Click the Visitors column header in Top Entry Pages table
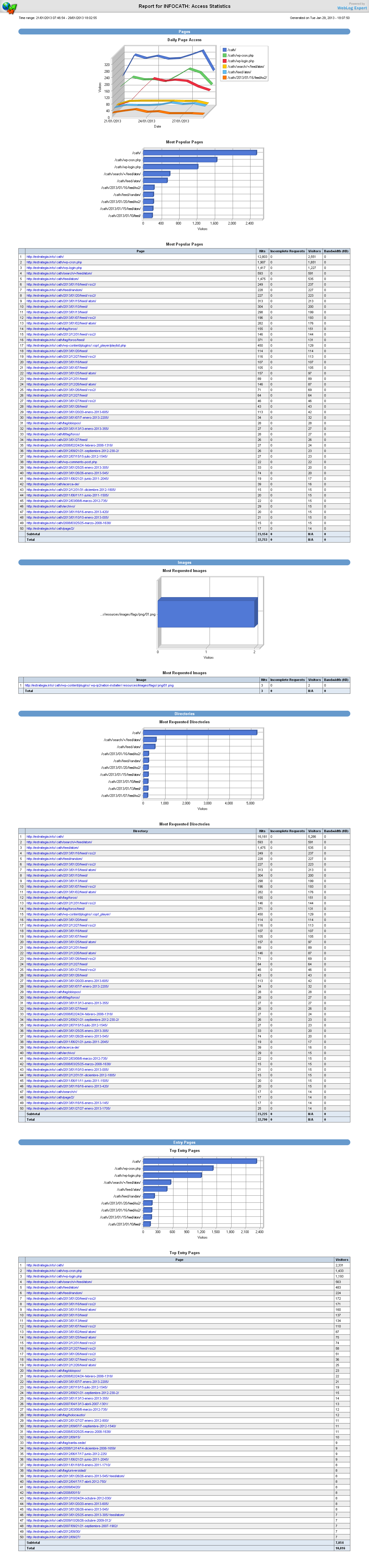Screen dimensions: 369x1568 (x=342, y=1259)
